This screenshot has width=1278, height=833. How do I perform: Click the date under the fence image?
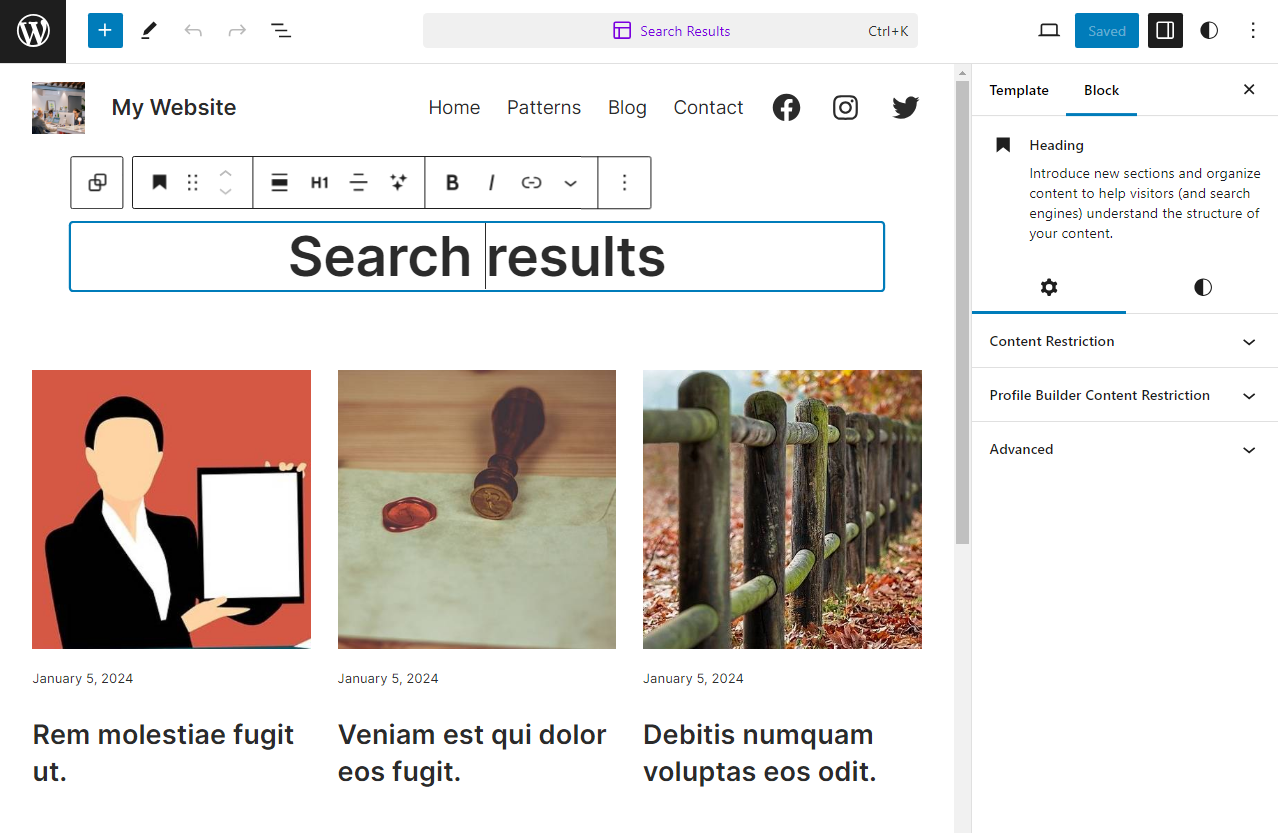693,678
